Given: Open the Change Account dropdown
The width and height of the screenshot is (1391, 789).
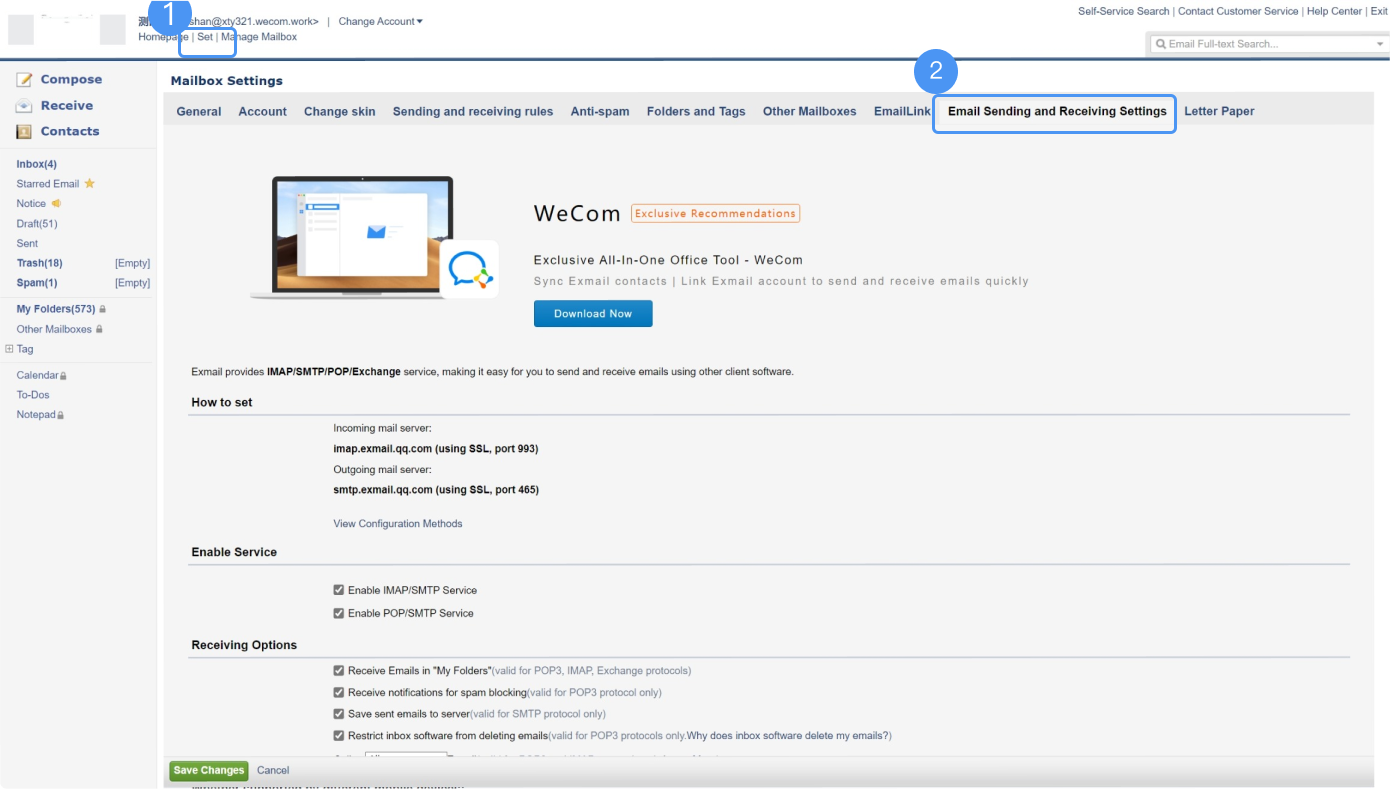Looking at the screenshot, I should pos(380,21).
